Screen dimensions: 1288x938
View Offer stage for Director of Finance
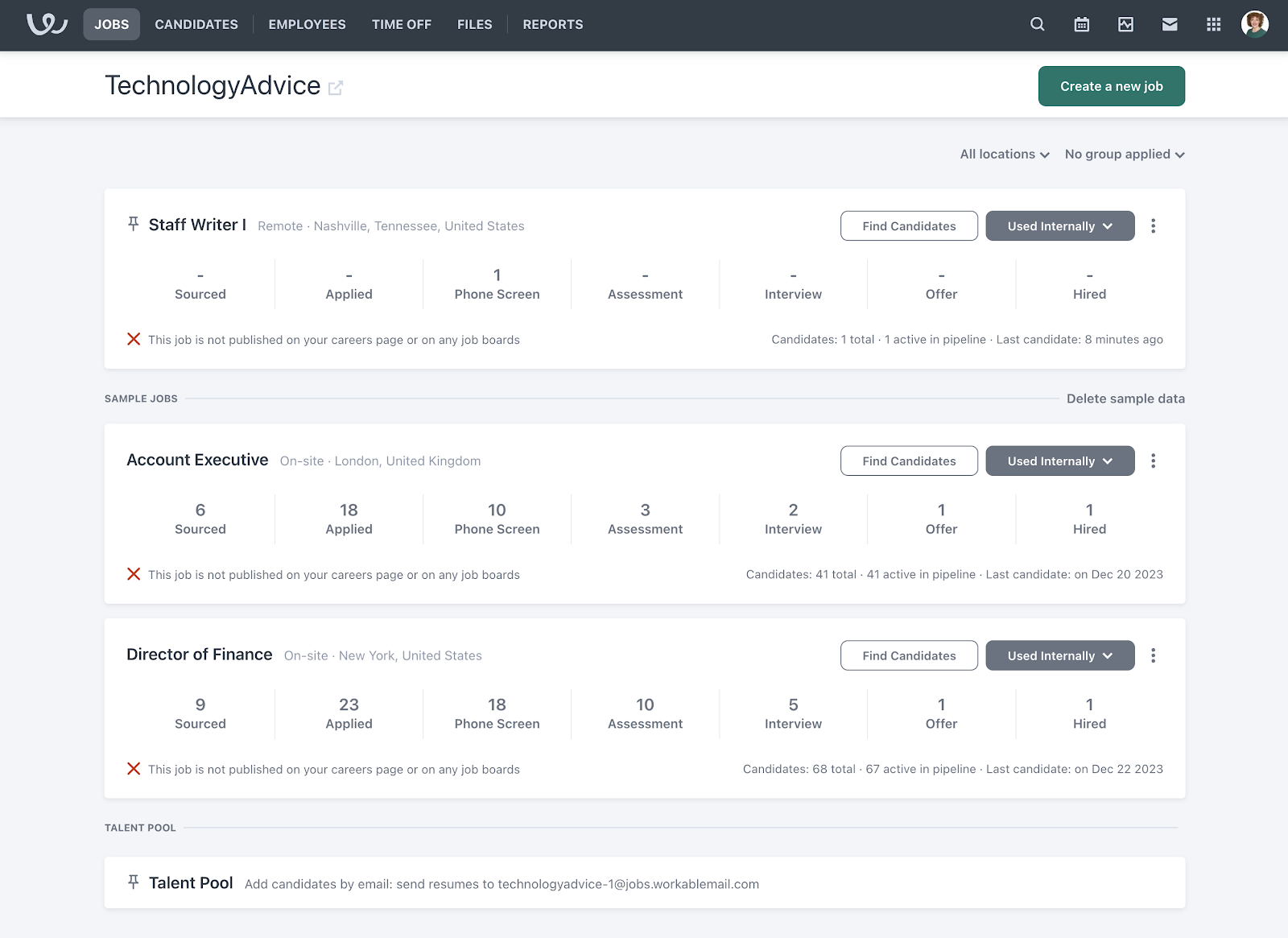point(942,714)
